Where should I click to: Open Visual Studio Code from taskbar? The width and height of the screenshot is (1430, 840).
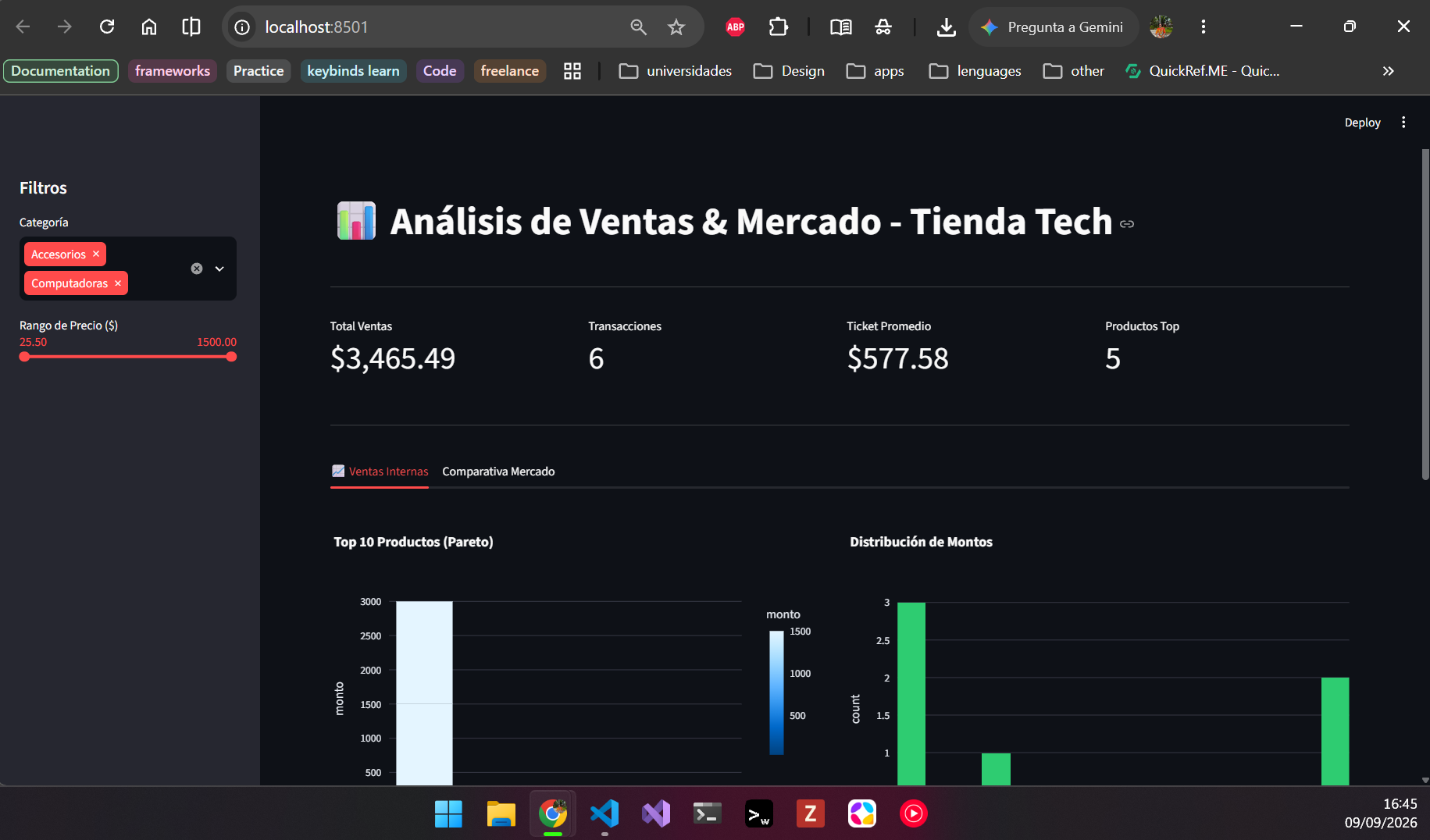(604, 814)
